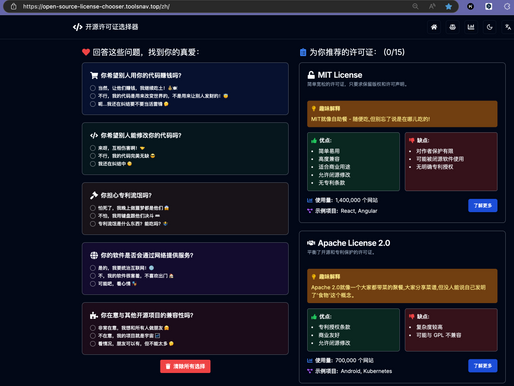Viewport: 514px width, 386px height.
Task: Click '可能与 GPL 不兼容' drawback text
Action: pyautogui.click(x=439, y=335)
